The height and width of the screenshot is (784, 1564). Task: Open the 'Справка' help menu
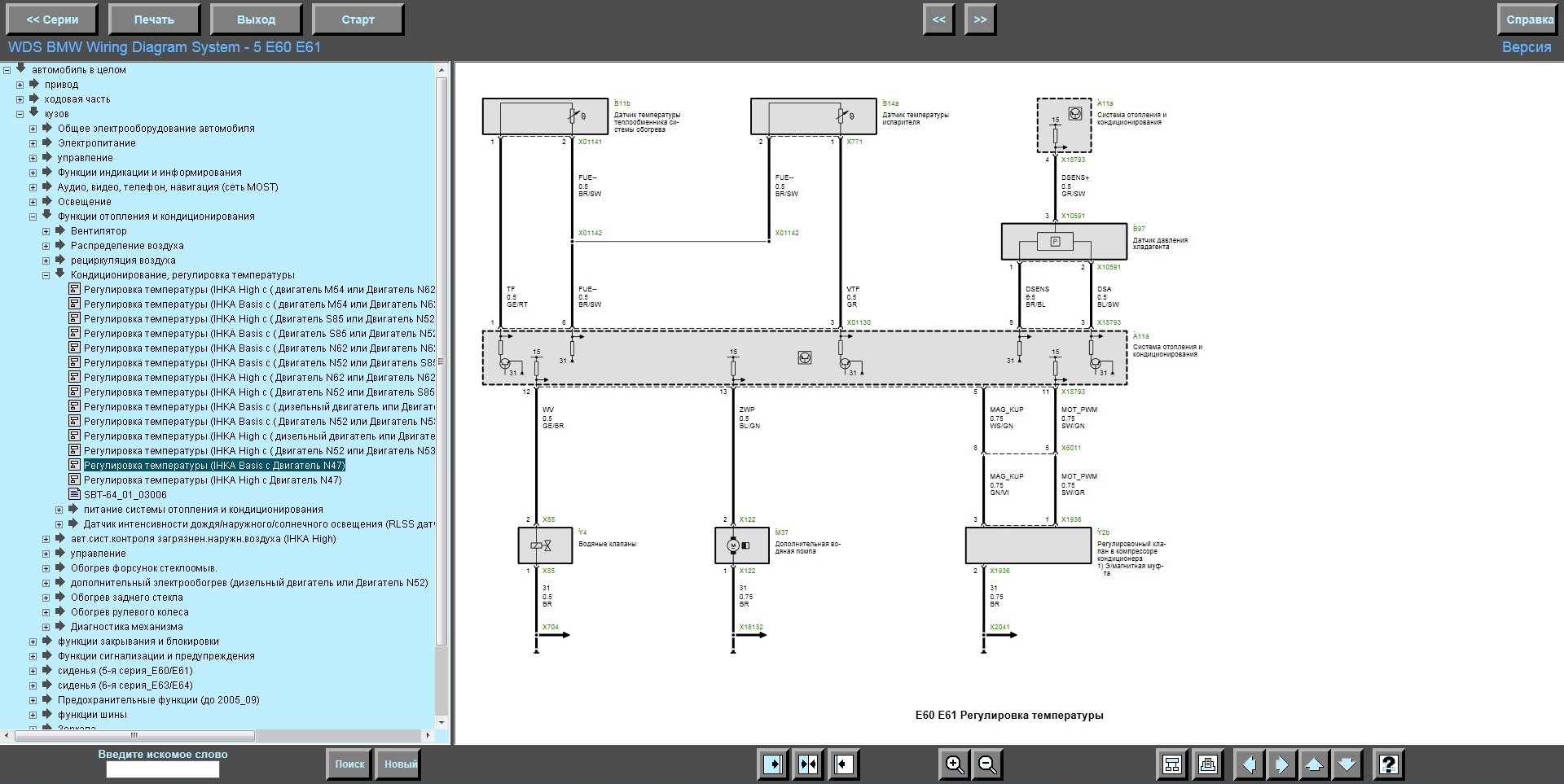coord(1529,20)
